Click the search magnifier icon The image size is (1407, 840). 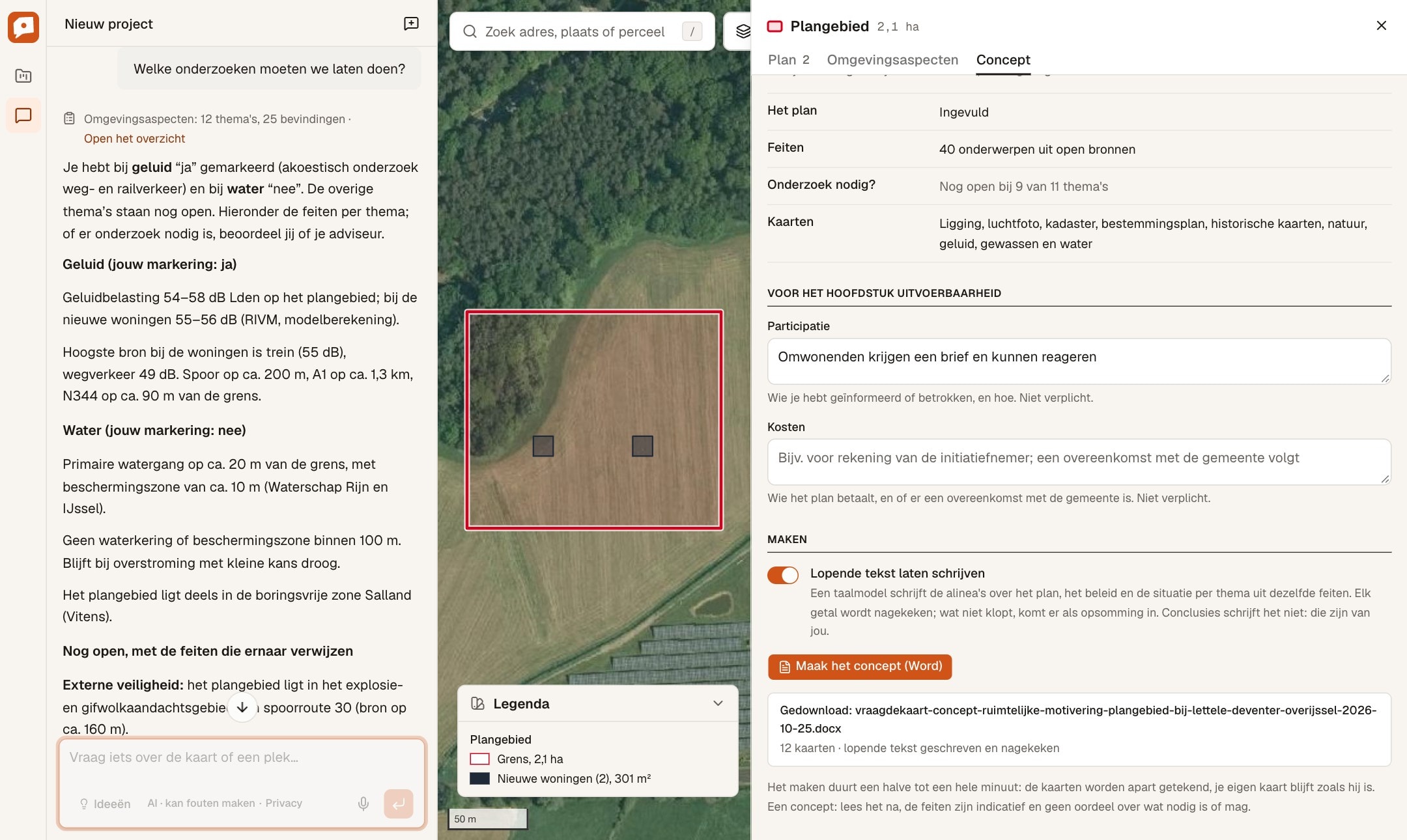point(470,32)
